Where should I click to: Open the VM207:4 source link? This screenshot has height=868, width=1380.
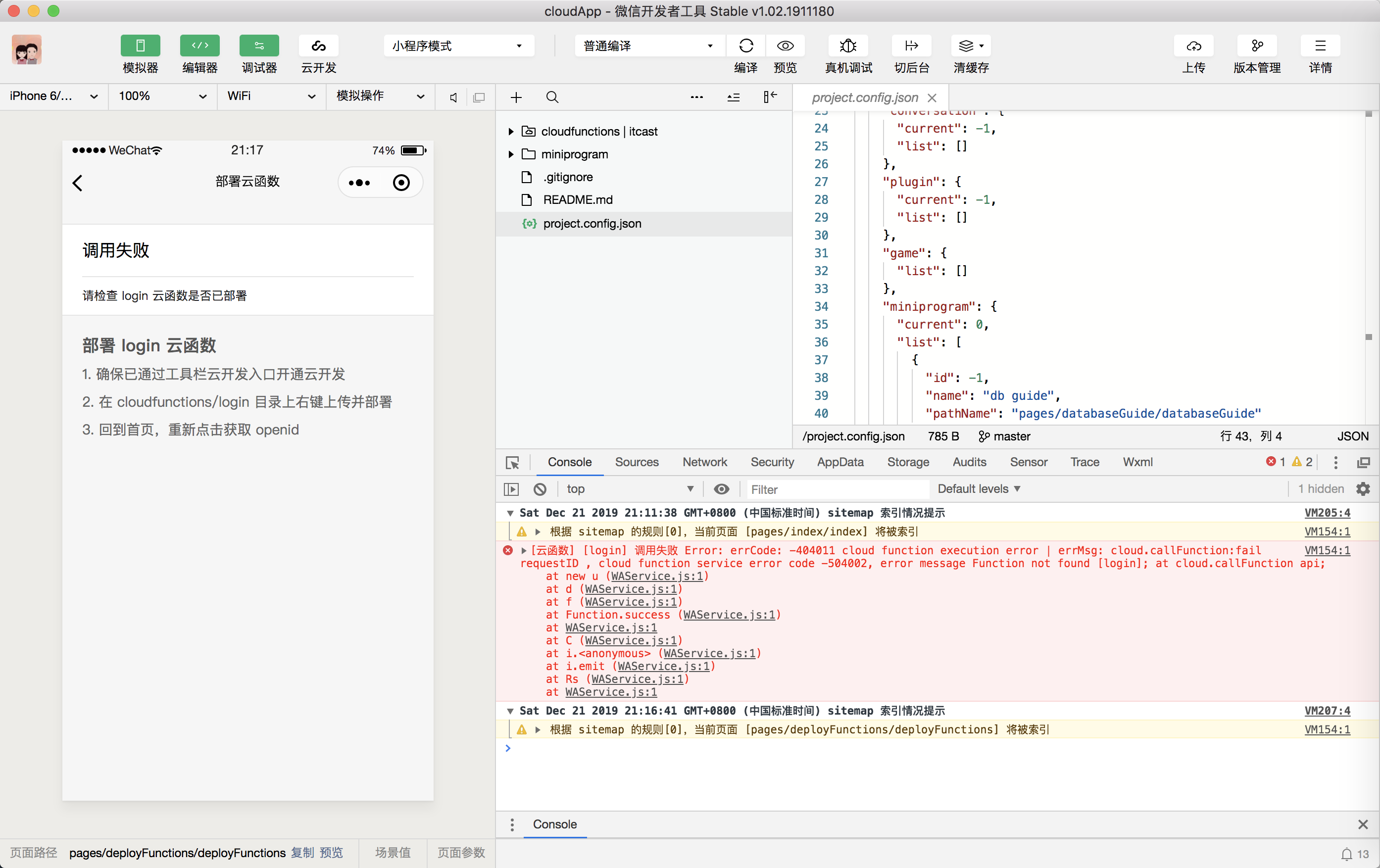click(x=1327, y=711)
